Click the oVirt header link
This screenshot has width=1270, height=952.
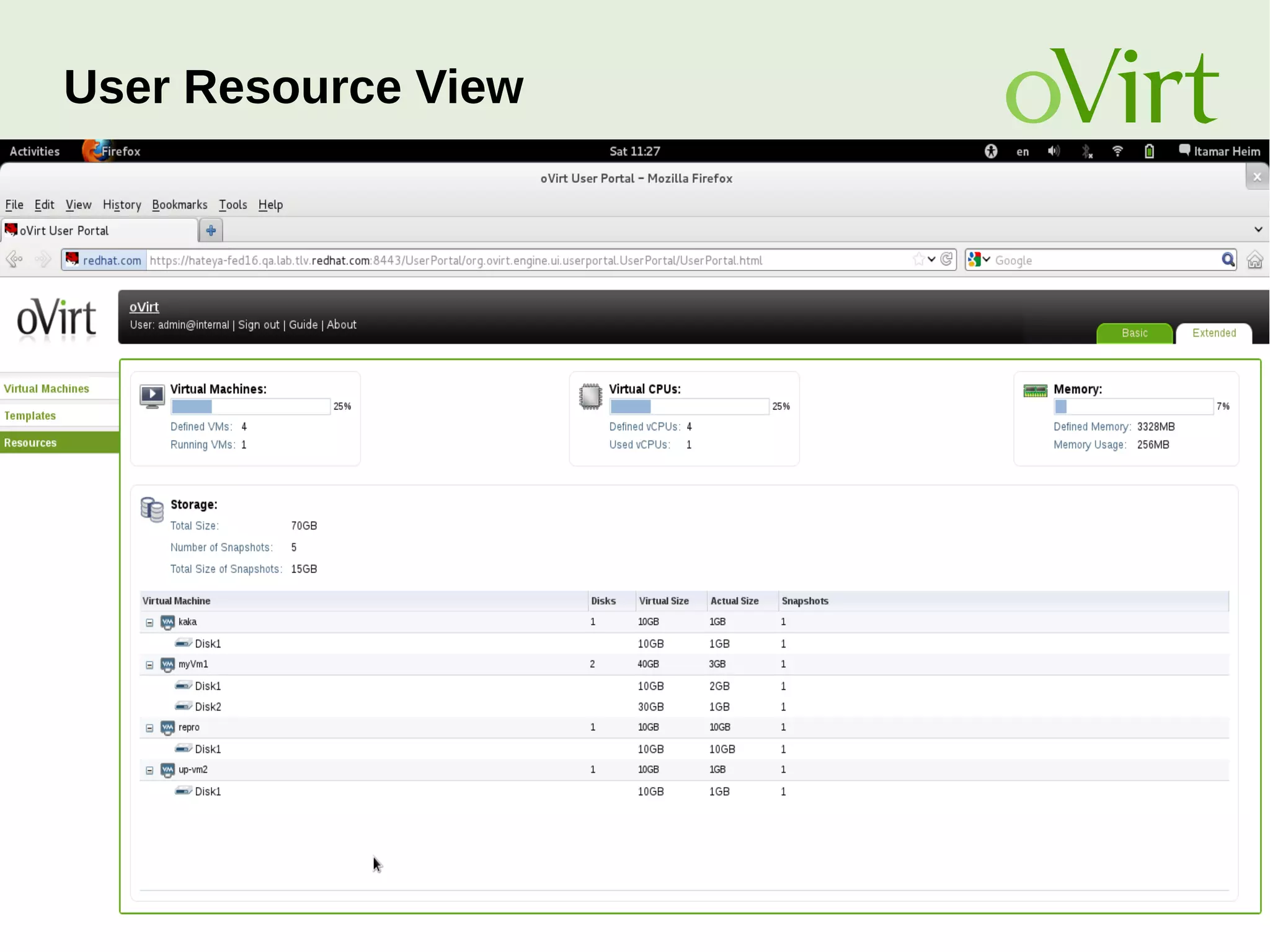coord(144,307)
